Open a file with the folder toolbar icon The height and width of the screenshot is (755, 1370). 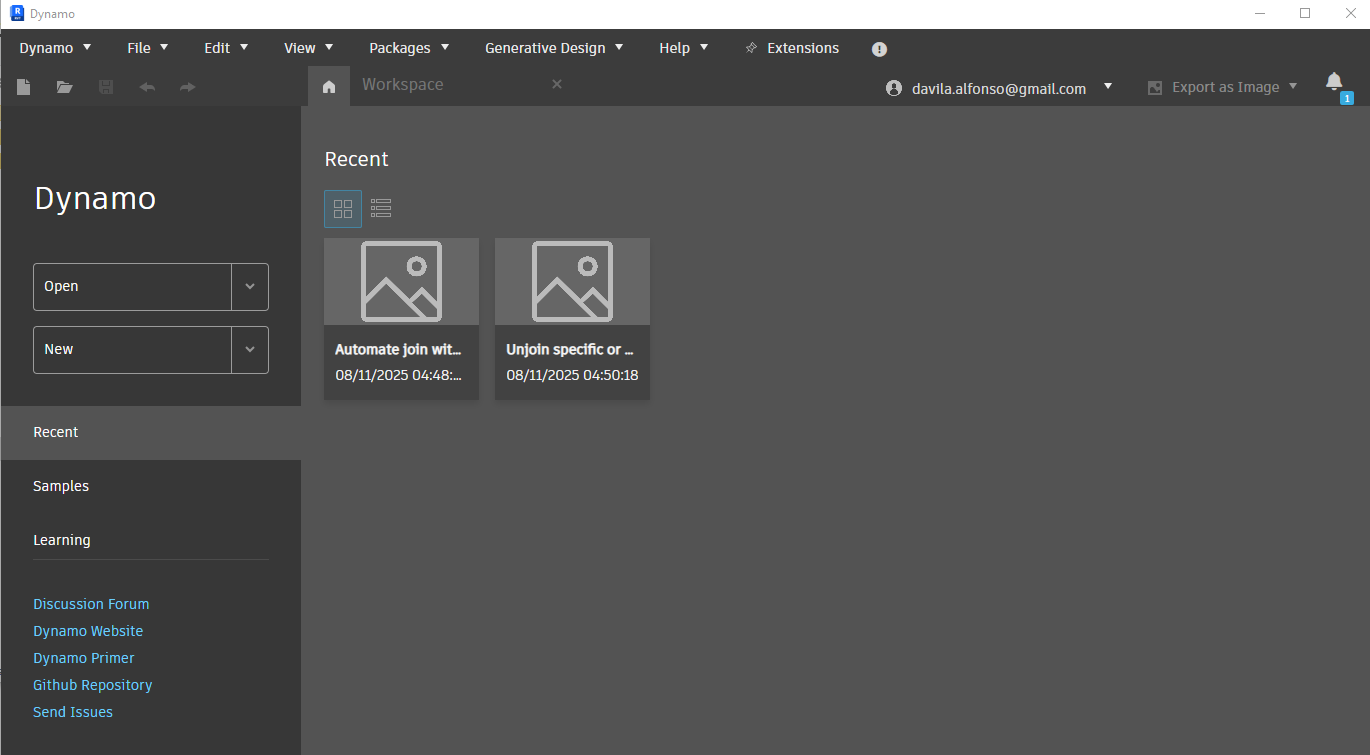point(64,87)
